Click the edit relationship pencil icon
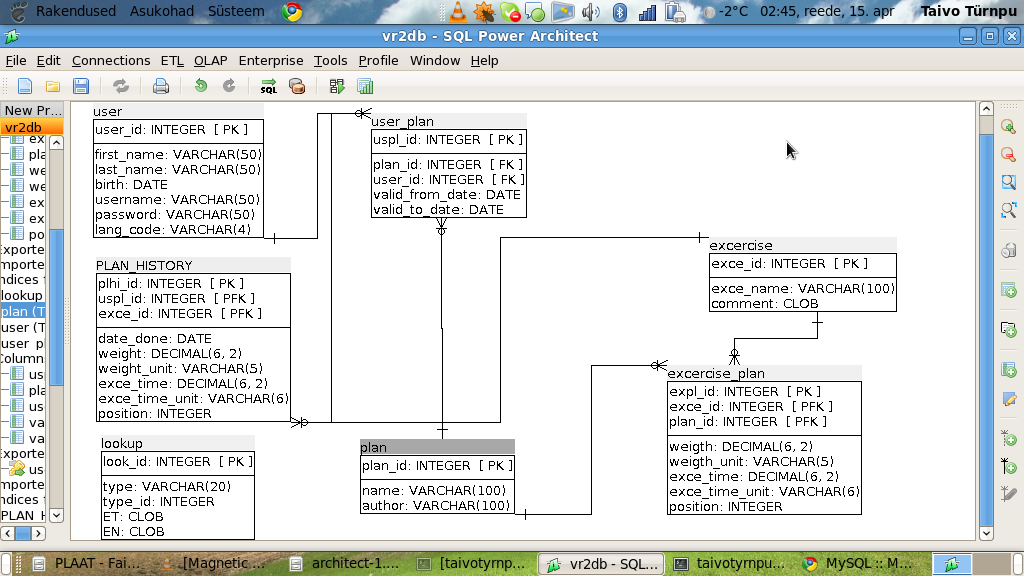 coord(1008,494)
